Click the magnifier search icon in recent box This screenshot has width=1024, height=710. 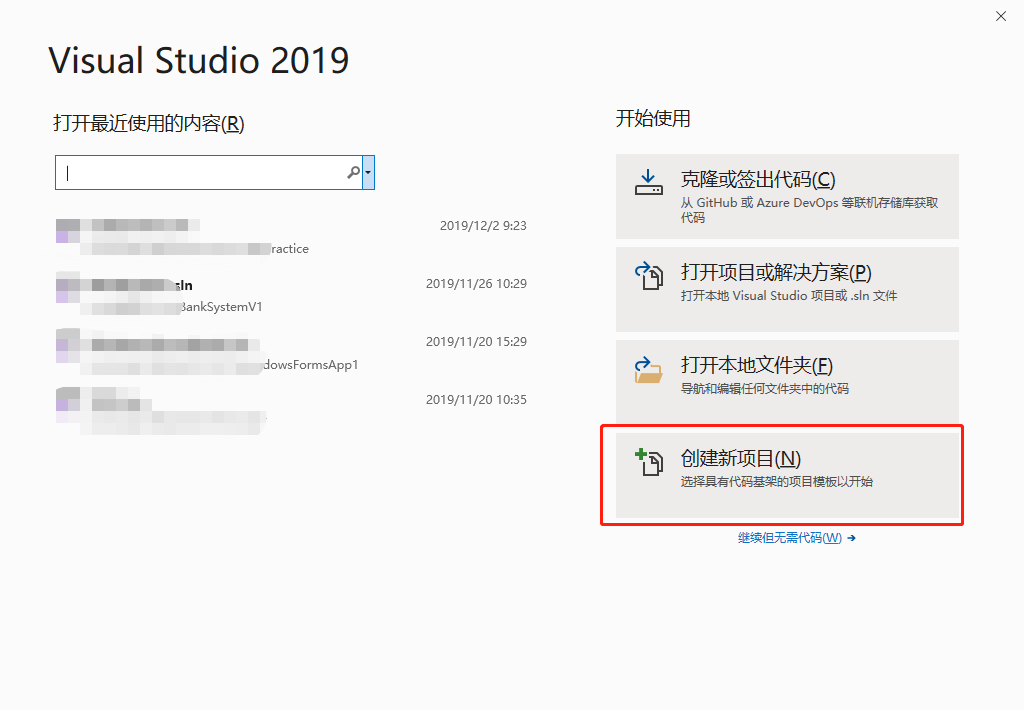[353, 172]
